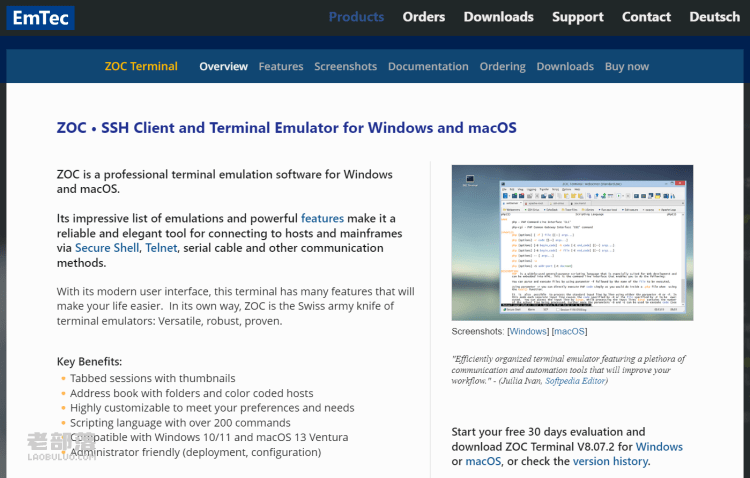Open Downloads tab in ZOC submenu
The image size is (750, 478).
(565, 67)
